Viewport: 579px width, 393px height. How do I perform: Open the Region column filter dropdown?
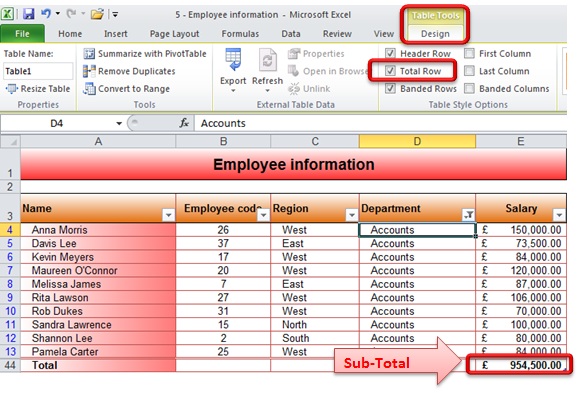coord(352,215)
